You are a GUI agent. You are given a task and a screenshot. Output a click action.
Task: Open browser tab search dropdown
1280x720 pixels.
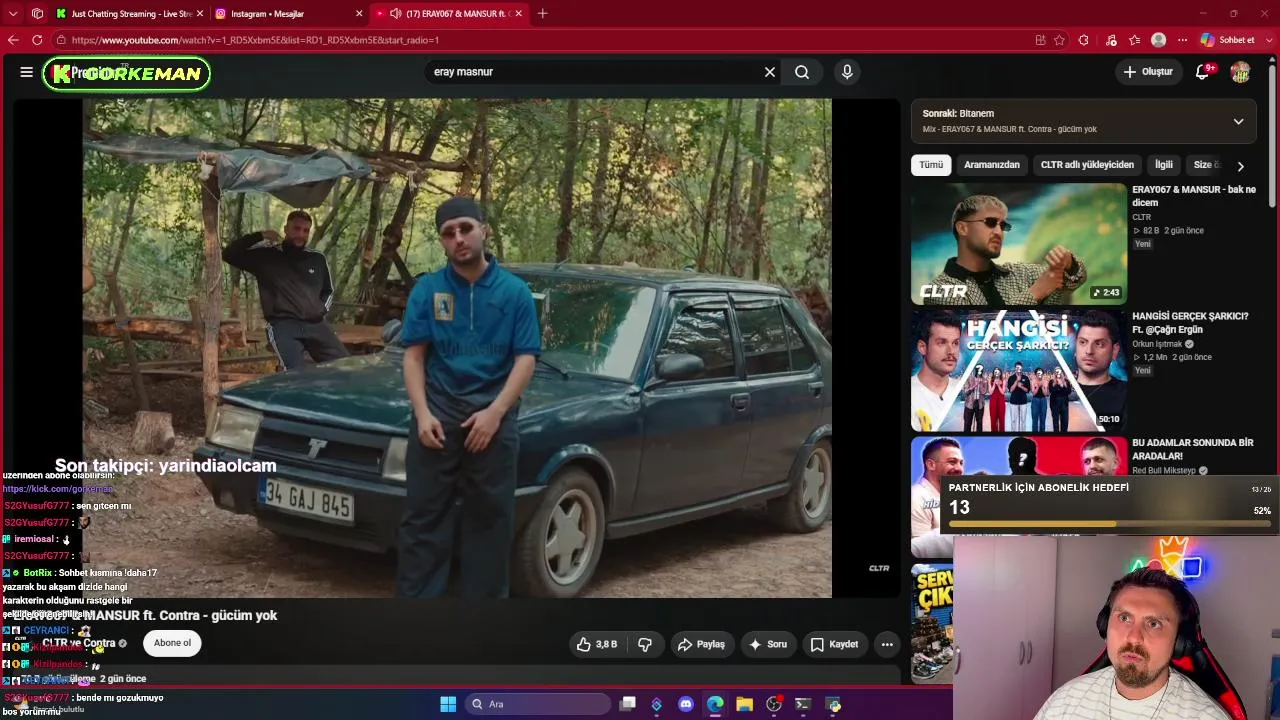click(13, 14)
